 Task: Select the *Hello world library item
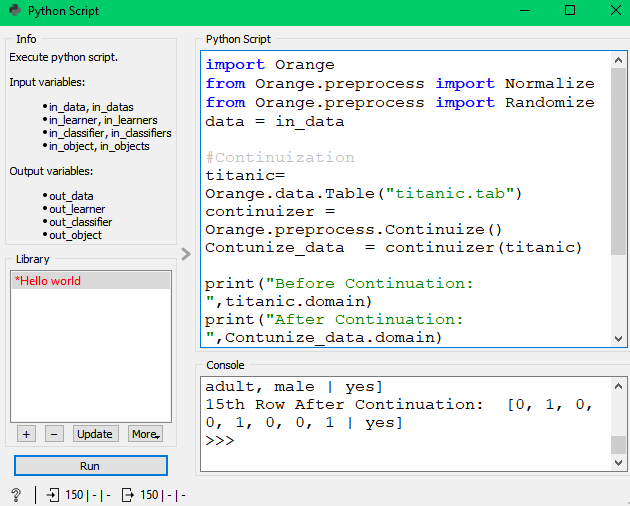[x=91, y=281]
